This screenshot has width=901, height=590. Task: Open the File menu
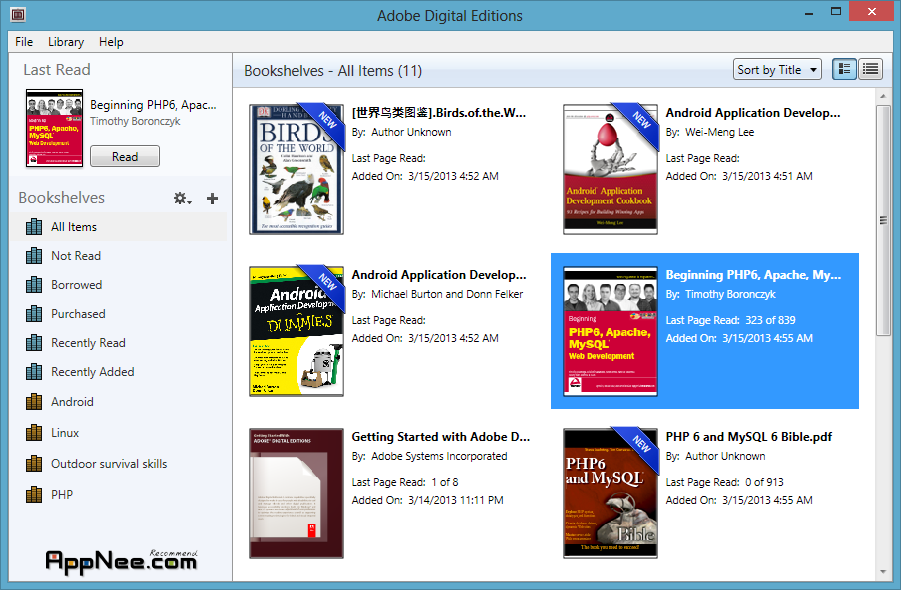point(24,42)
